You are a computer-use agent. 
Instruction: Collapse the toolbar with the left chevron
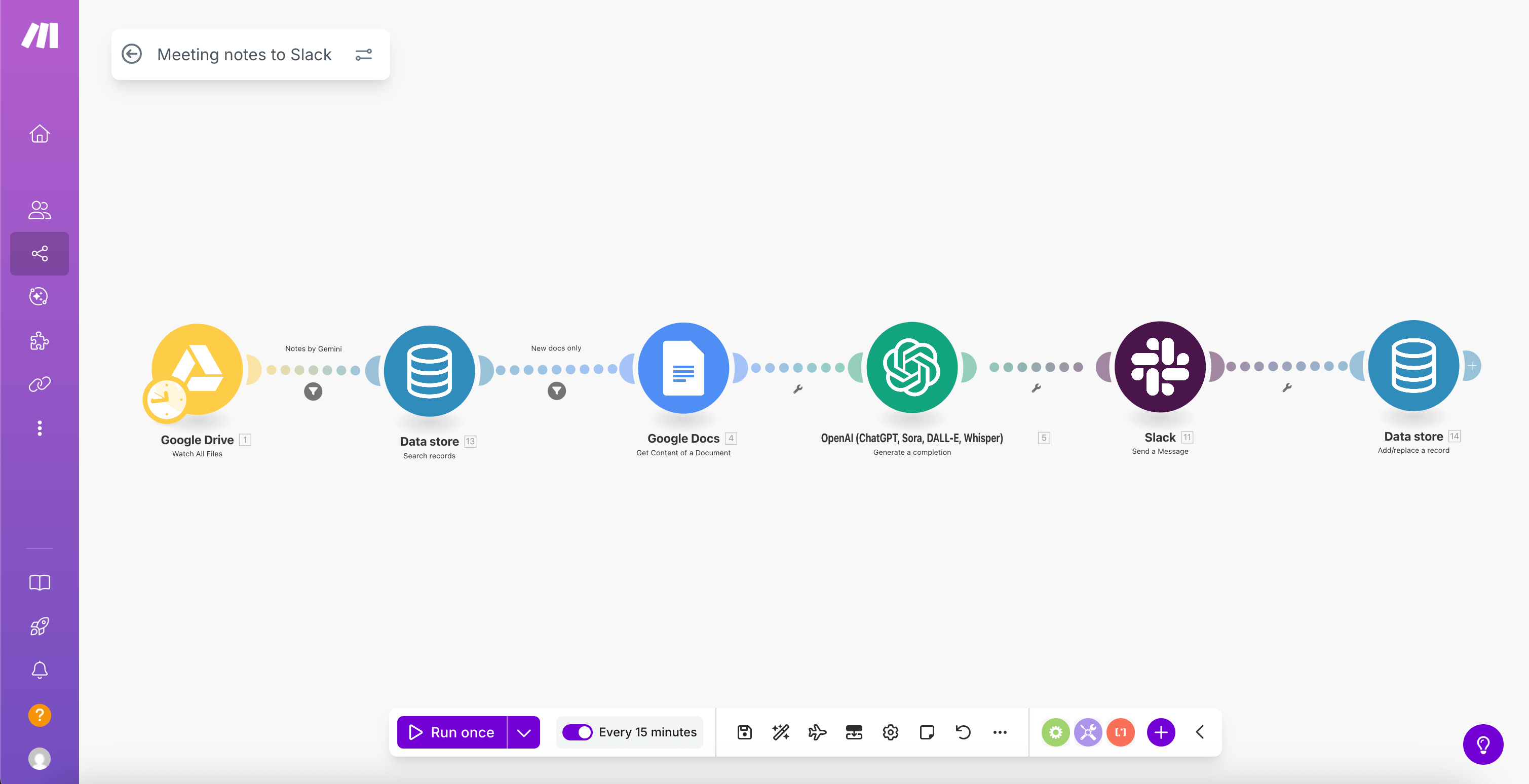[1200, 732]
